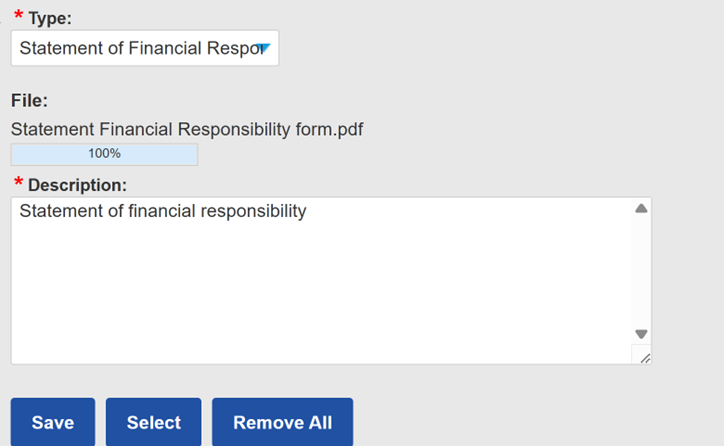724x446 pixels.
Task: Click the File label
Action: (29, 100)
